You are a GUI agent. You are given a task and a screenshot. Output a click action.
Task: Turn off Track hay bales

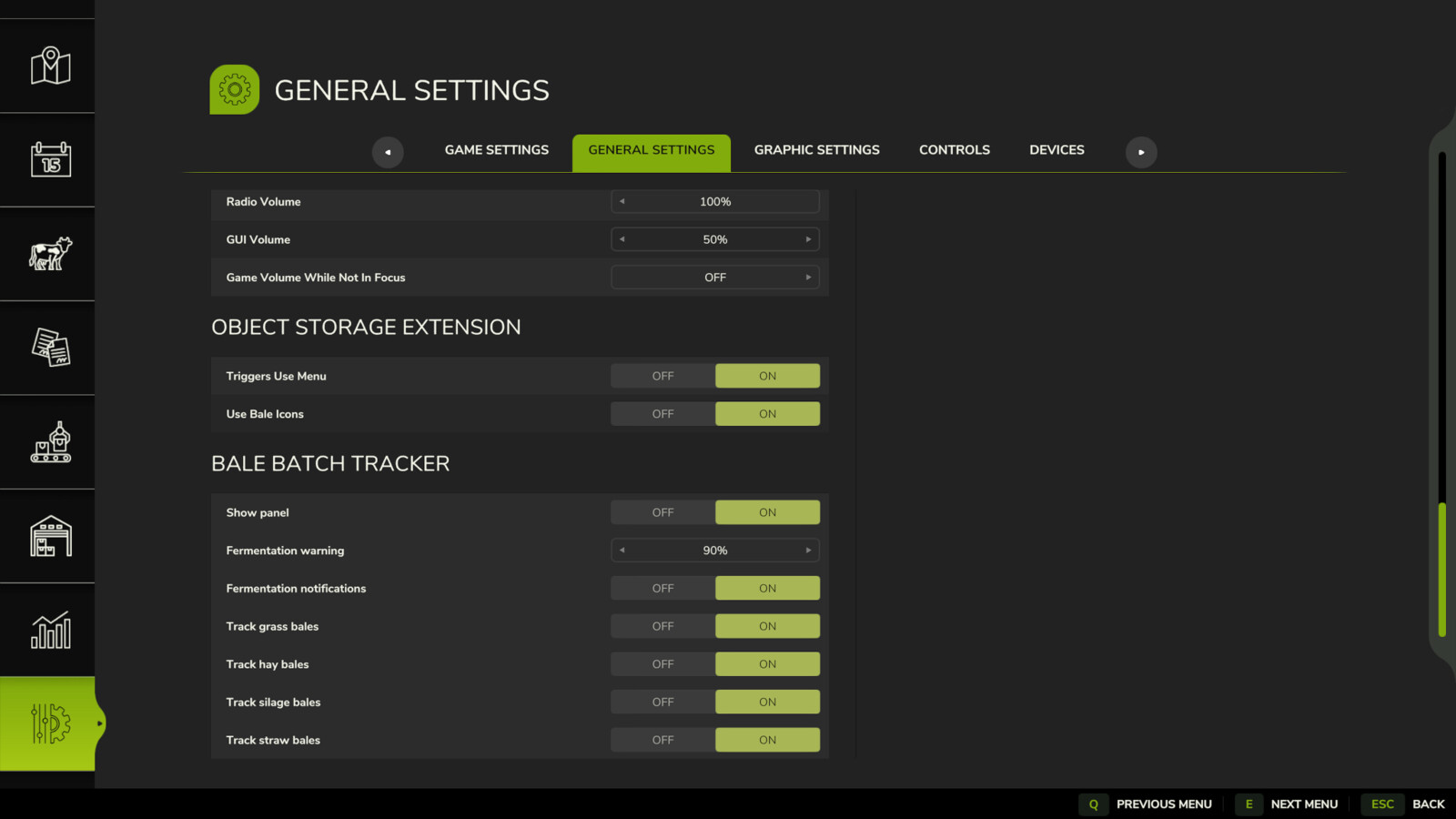pyautogui.click(x=662, y=664)
